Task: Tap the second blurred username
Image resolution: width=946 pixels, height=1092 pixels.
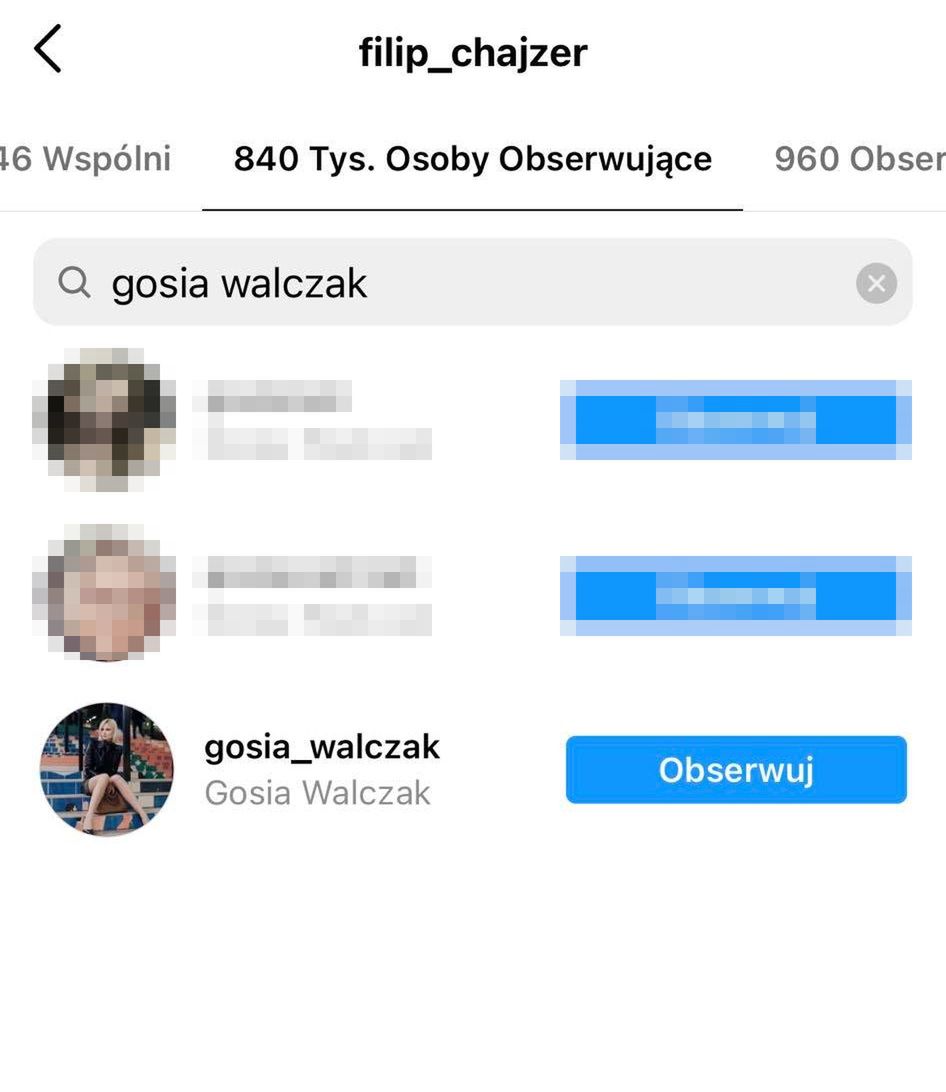Action: pyautogui.click(x=311, y=572)
